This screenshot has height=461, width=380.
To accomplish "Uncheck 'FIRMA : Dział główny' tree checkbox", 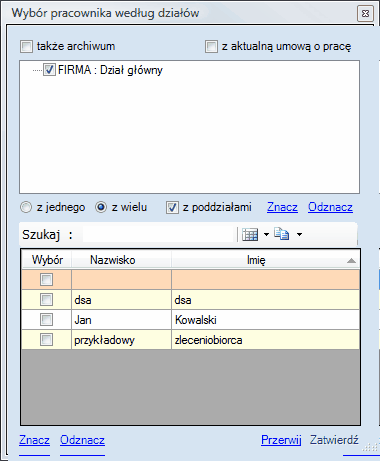I will (x=49, y=70).
